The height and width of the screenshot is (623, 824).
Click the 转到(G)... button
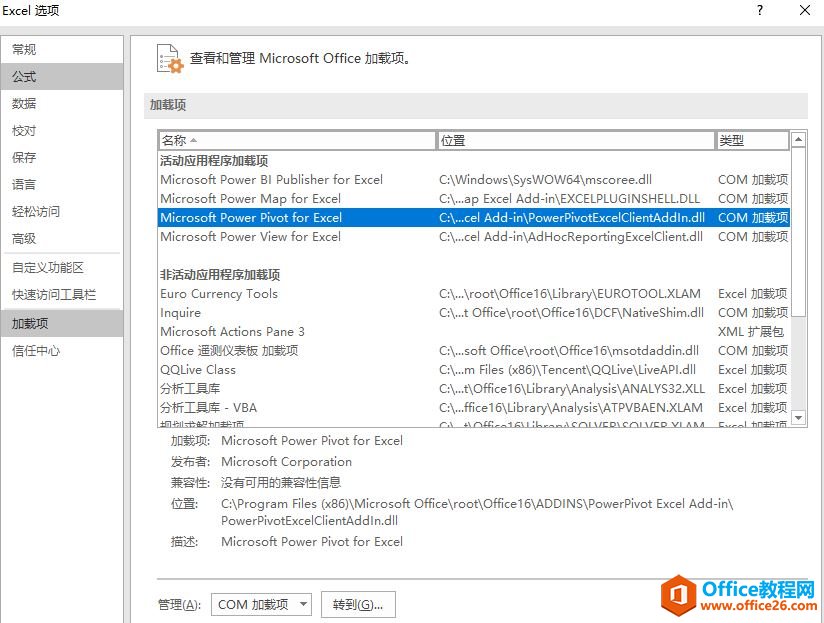coord(358,605)
